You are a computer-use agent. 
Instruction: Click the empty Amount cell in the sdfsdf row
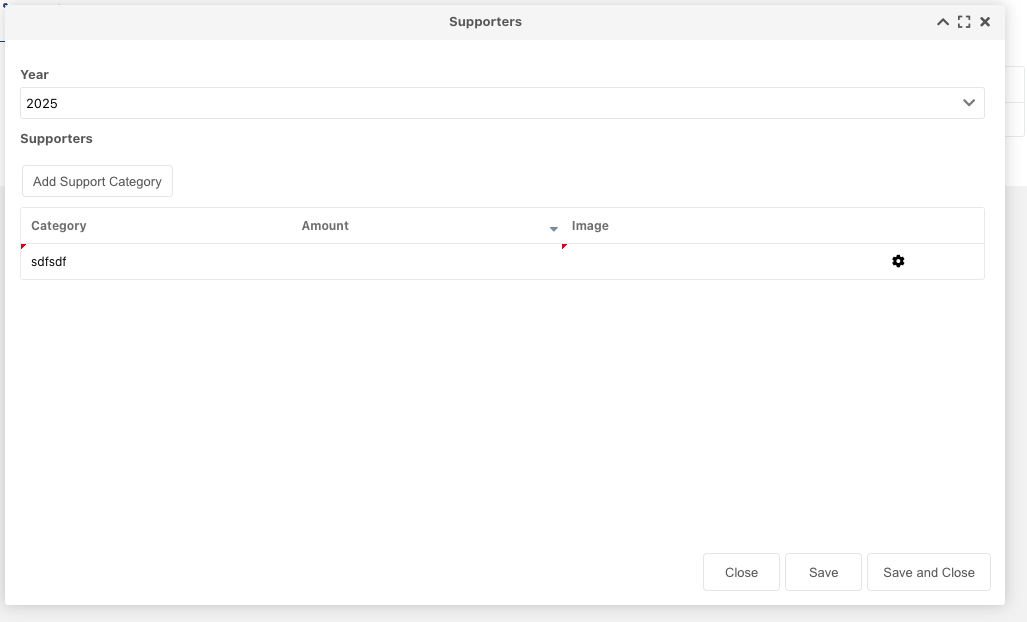pos(425,262)
